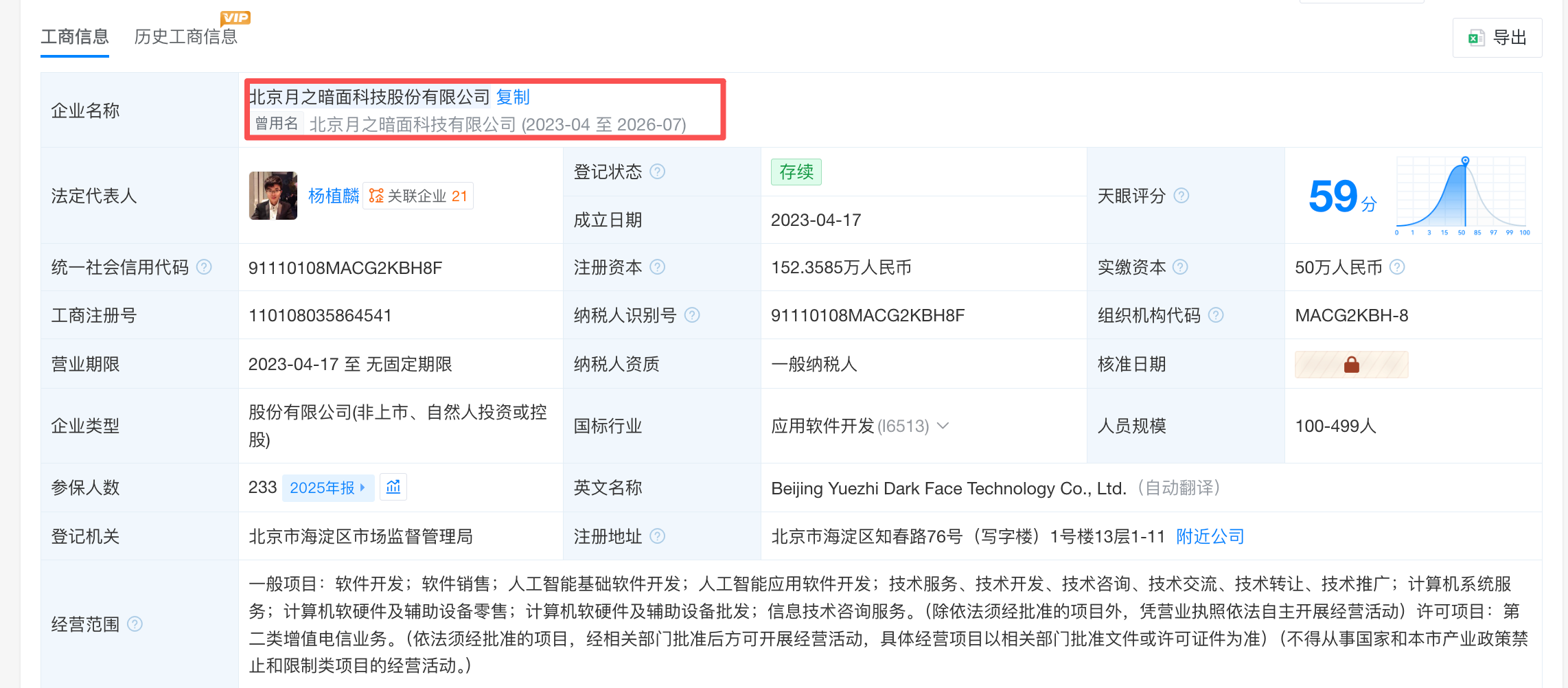Click the former name 北京月之暗面科技有限公司
This screenshot has width=1568, height=688.
coord(413,124)
